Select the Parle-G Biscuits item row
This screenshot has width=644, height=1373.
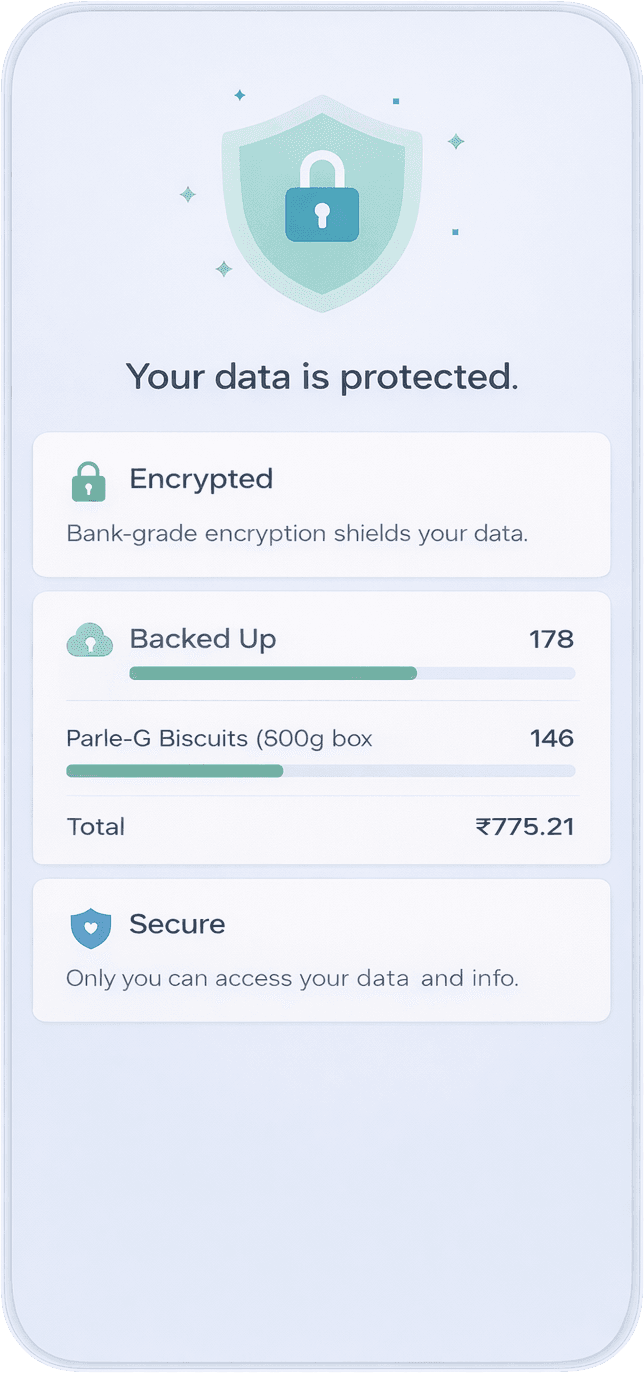(x=219, y=739)
